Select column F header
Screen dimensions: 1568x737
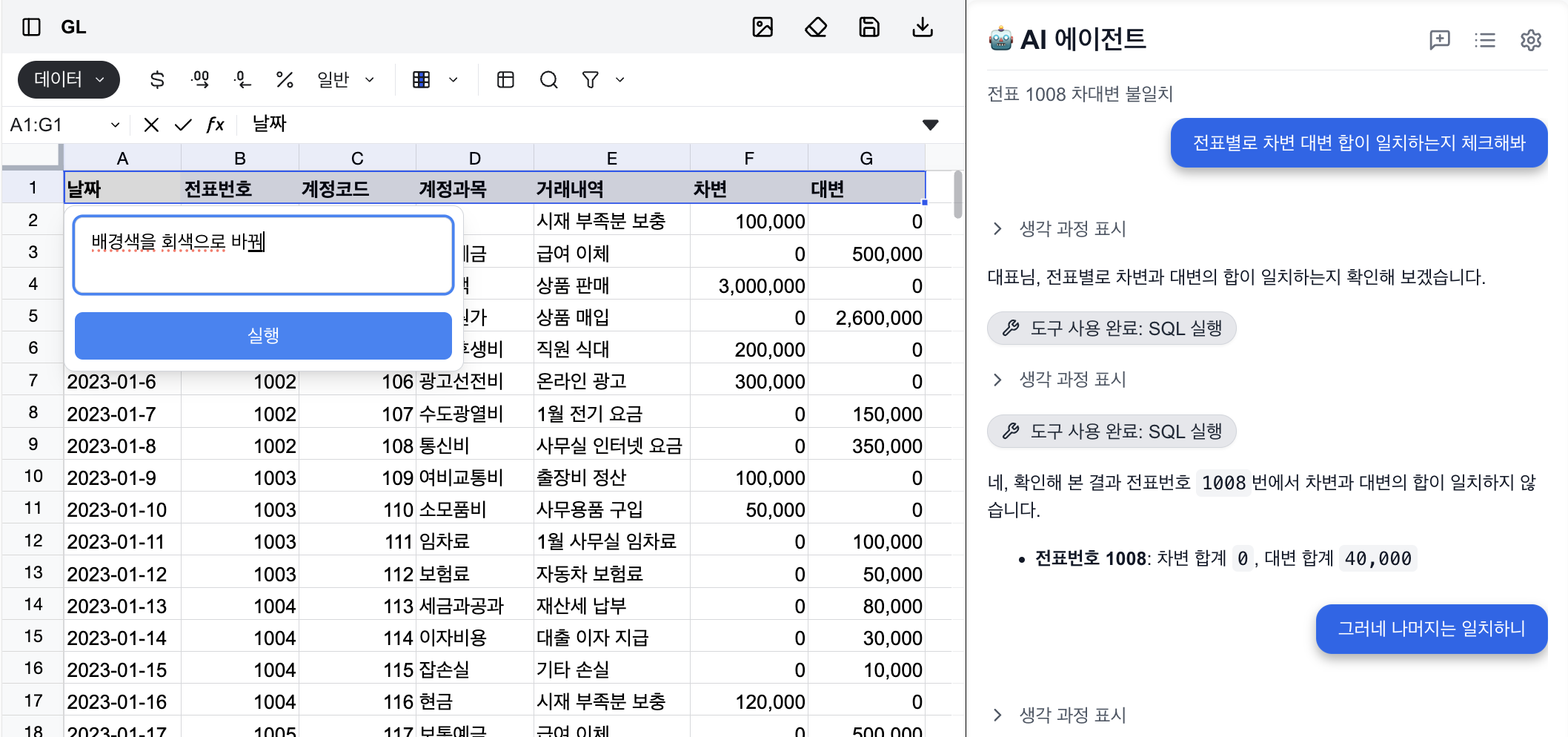pyautogui.click(x=748, y=158)
